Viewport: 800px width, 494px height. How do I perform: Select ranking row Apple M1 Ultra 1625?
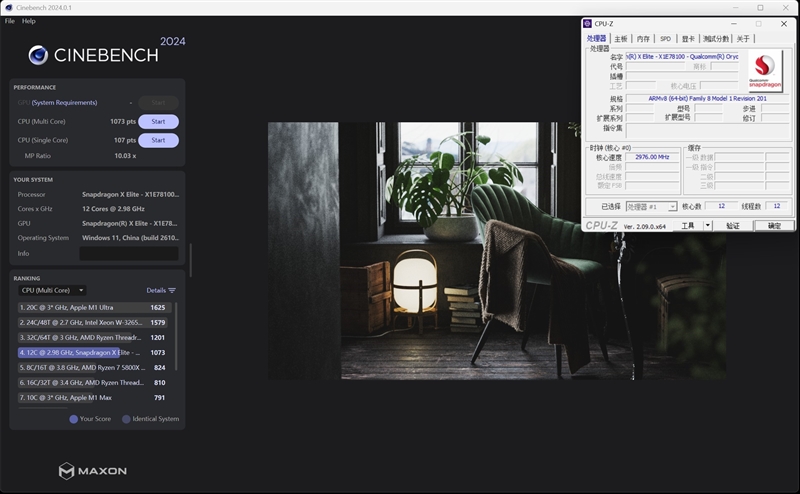point(92,308)
